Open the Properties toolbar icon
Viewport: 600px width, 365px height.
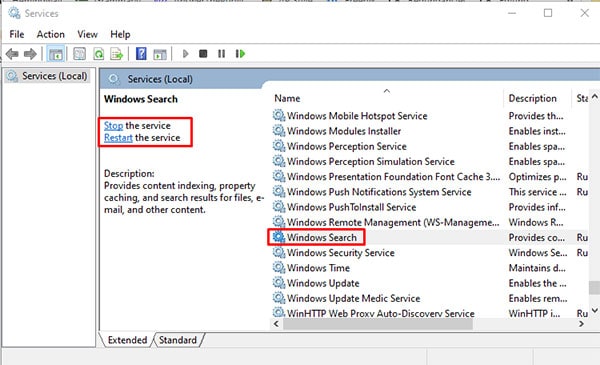tap(80, 54)
